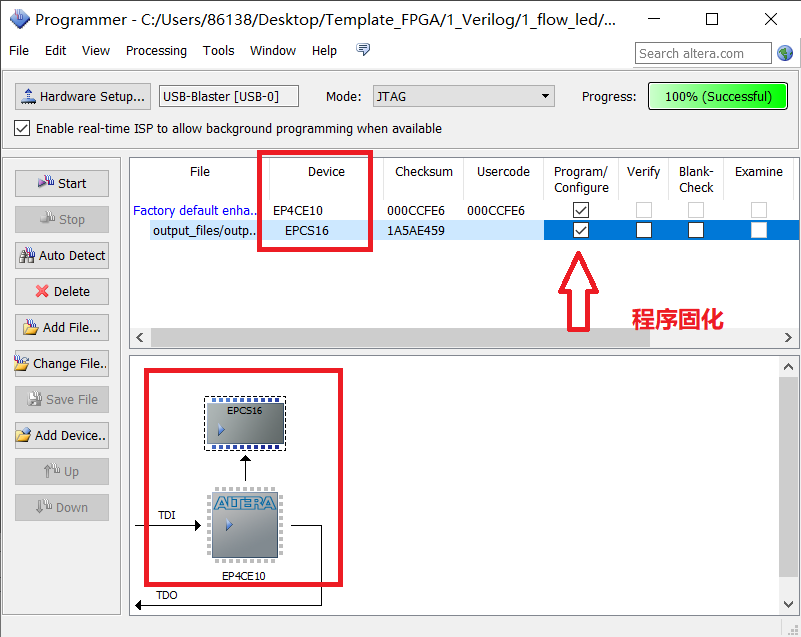Viewport: 801px width, 637px height.
Task: Open the Mode dropdown showing JTAG
Action: (x=464, y=97)
